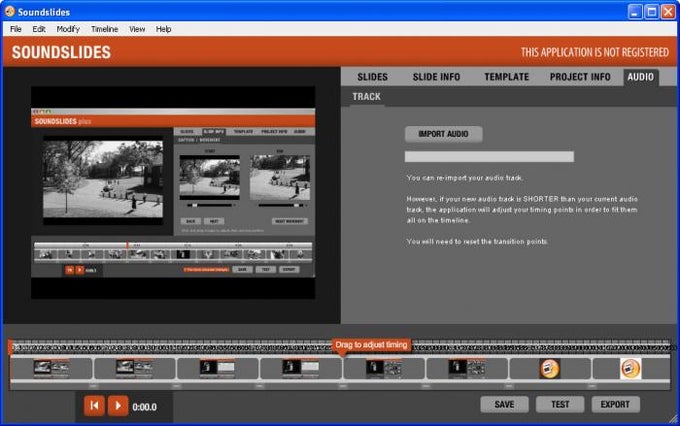Screen dimensions: 680x426
Task: Open the Help menu
Action: click(x=163, y=29)
